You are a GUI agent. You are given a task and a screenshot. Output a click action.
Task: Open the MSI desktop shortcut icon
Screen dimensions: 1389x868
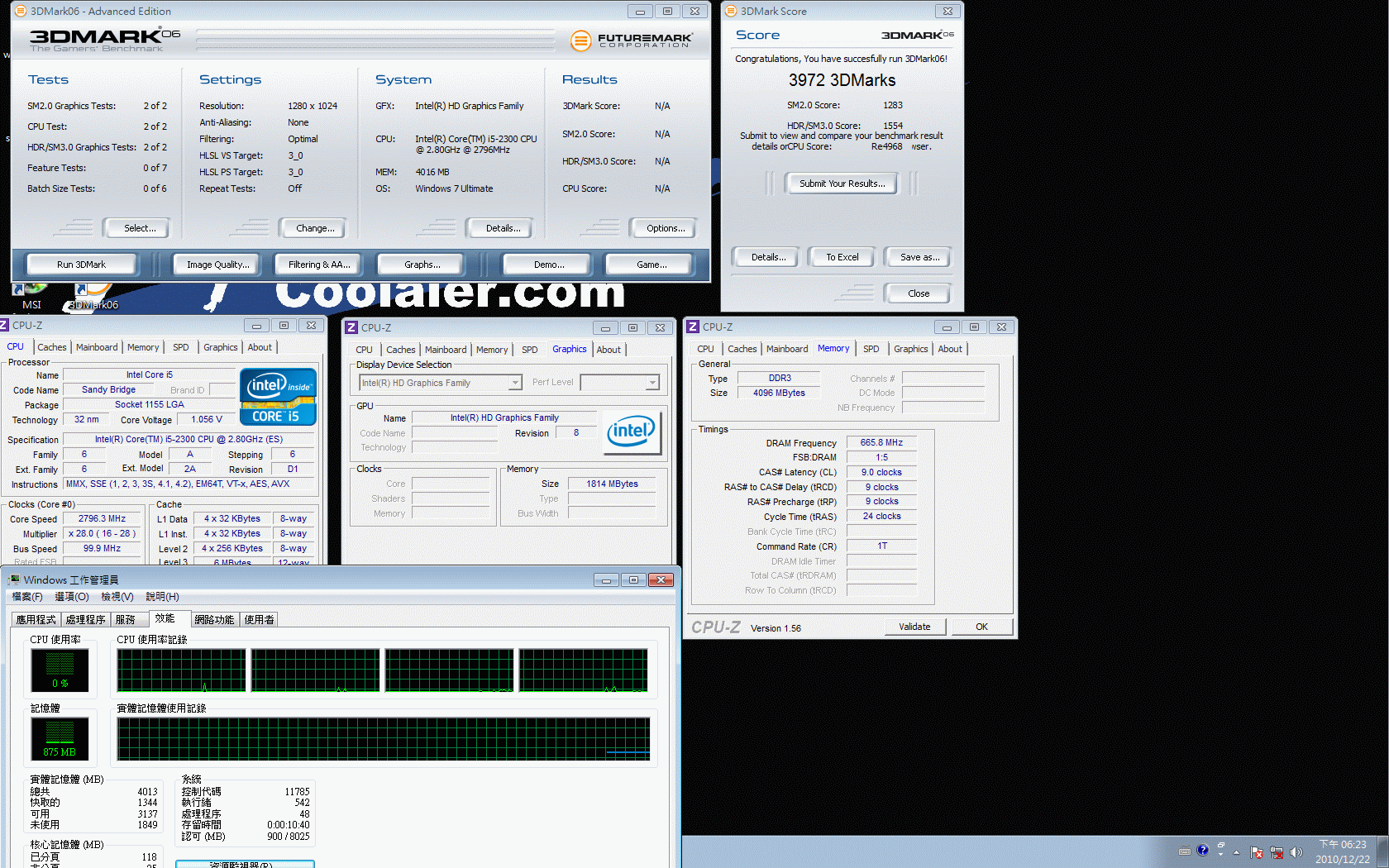pyautogui.click(x=31, y=296)
